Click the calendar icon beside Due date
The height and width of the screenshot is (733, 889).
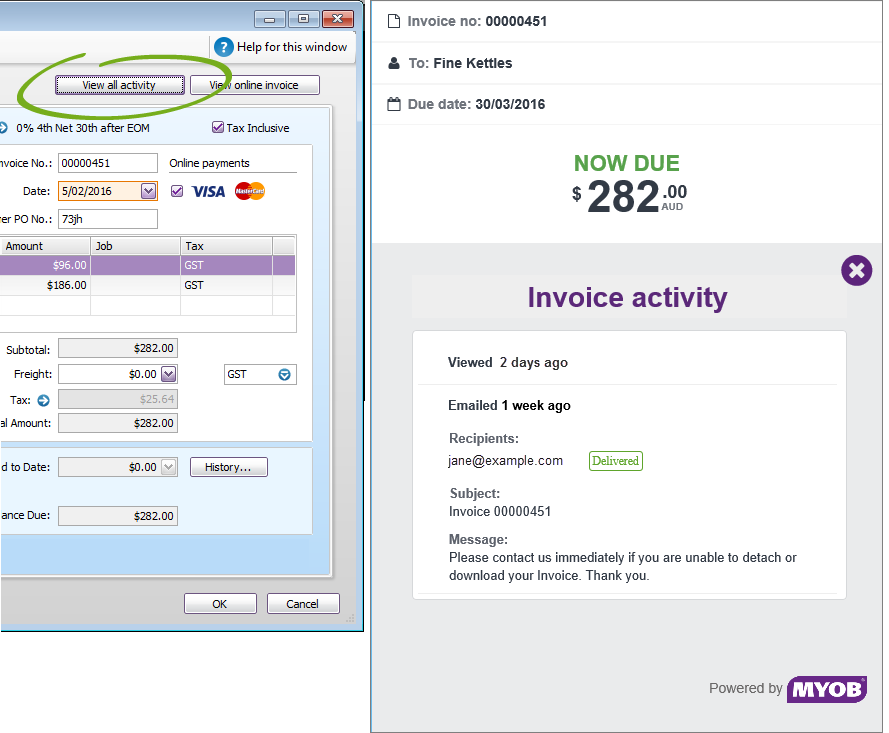pyautogui.click(x=394, y=104)
